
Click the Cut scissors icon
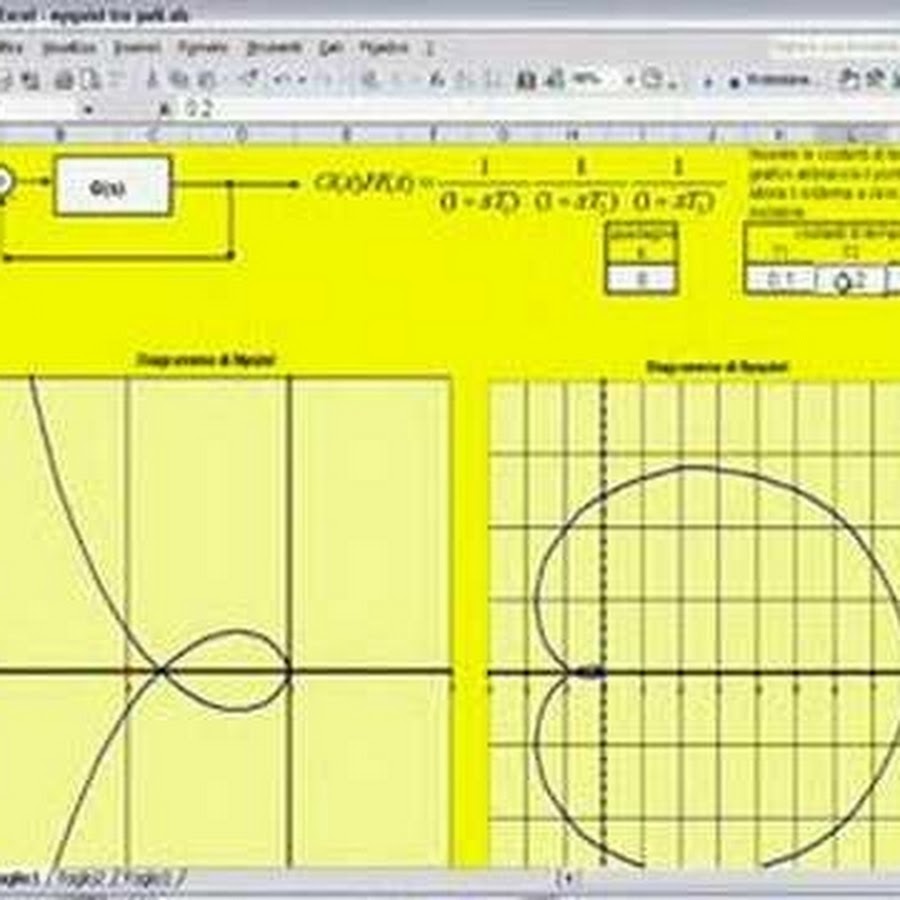[153, 79]
